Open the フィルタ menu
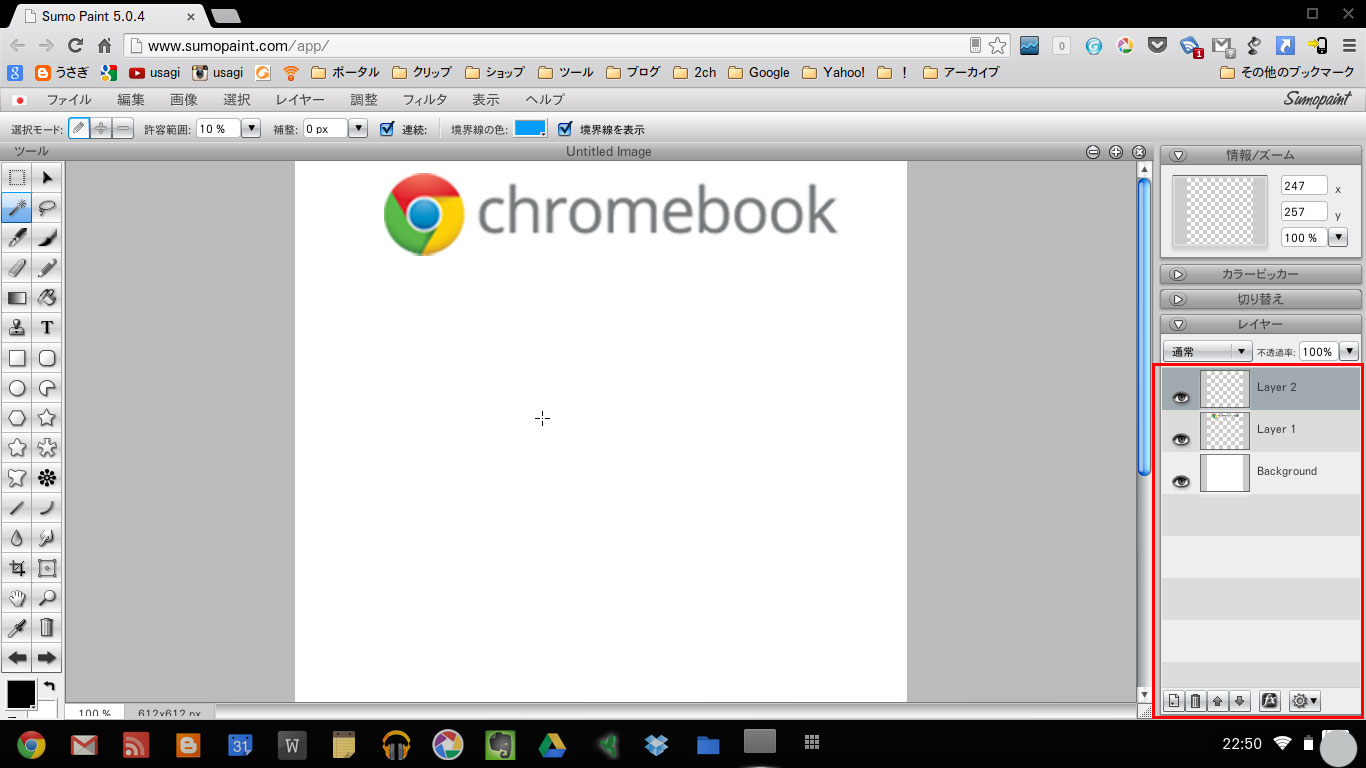Viewport: 1366px width, 768px height. 425,100
